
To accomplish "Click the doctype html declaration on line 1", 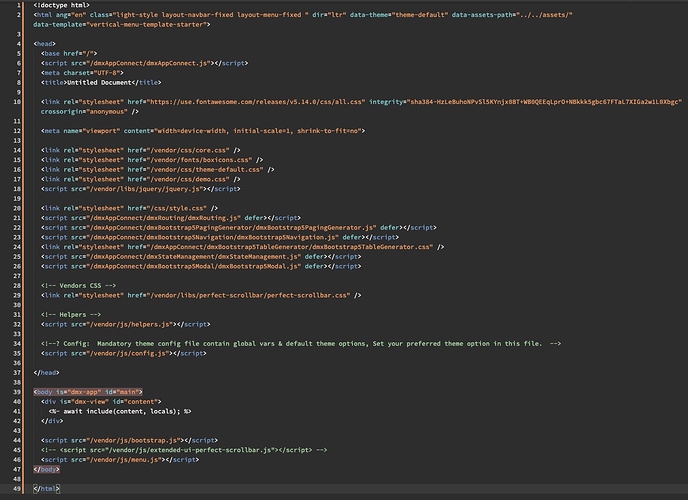I will (x=61, y=5).
